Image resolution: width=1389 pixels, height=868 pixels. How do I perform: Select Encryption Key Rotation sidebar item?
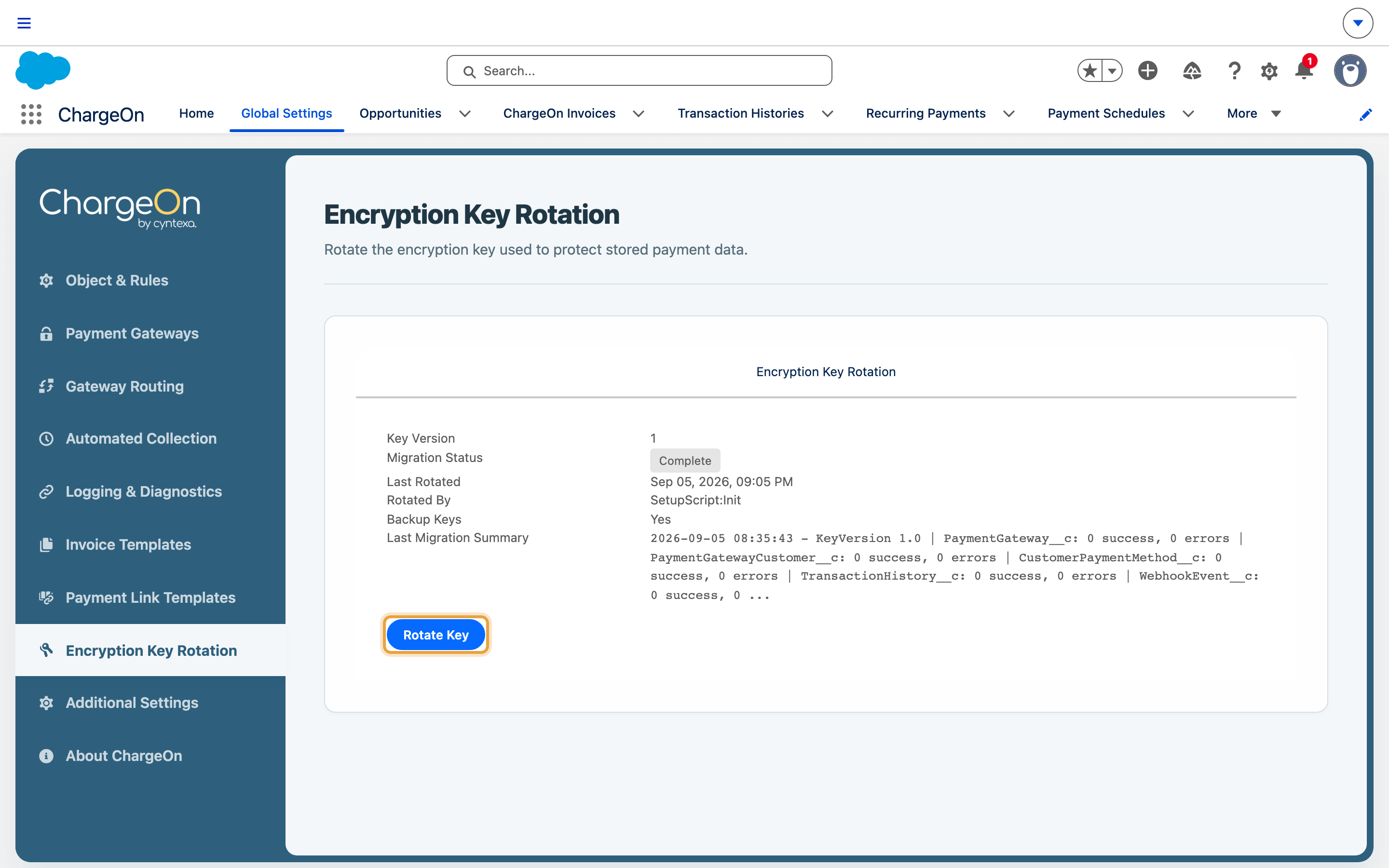[150, 650]
